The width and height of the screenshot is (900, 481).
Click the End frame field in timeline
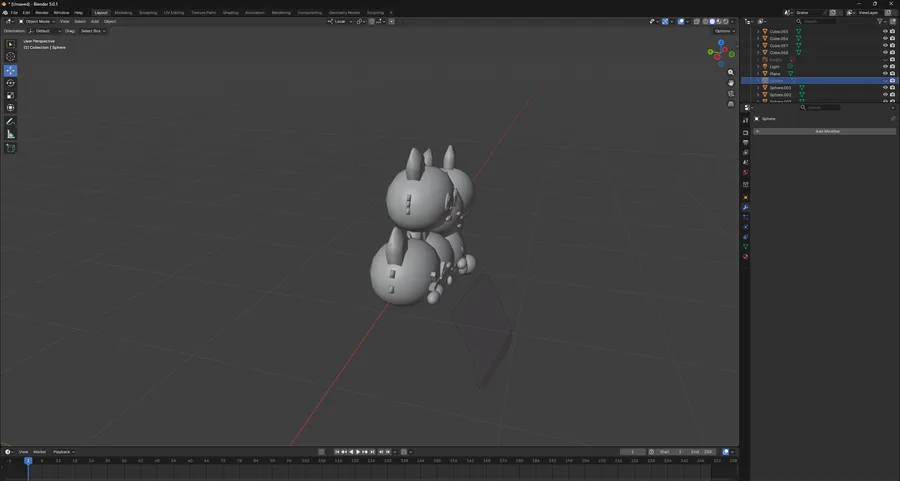[x=701, y=452]
